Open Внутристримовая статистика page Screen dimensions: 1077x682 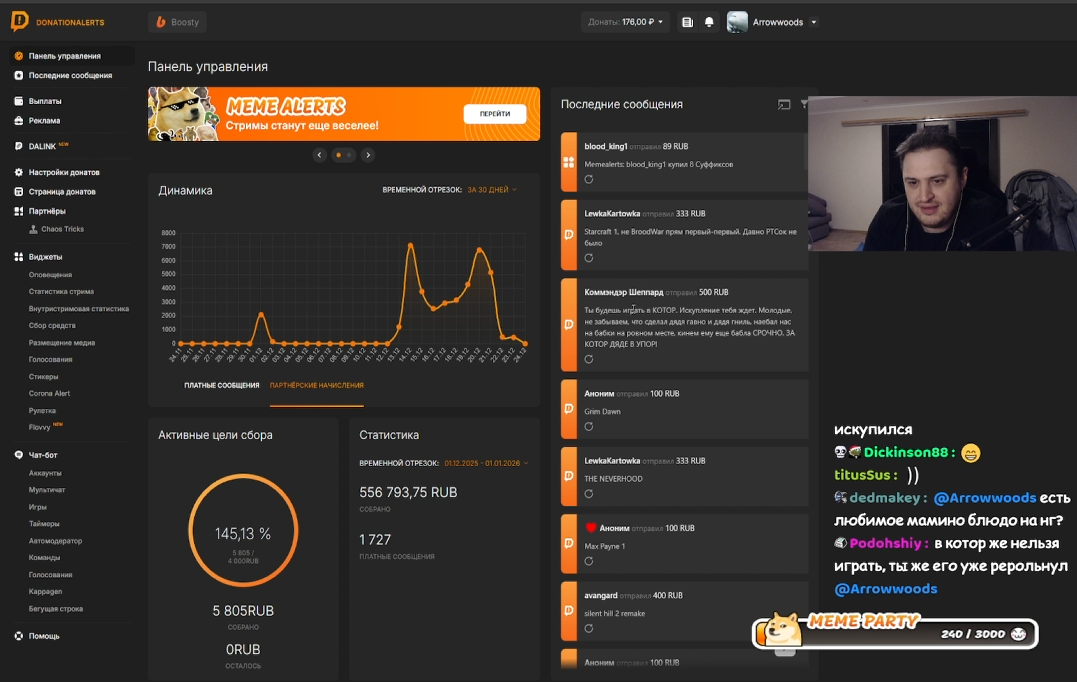79,309
